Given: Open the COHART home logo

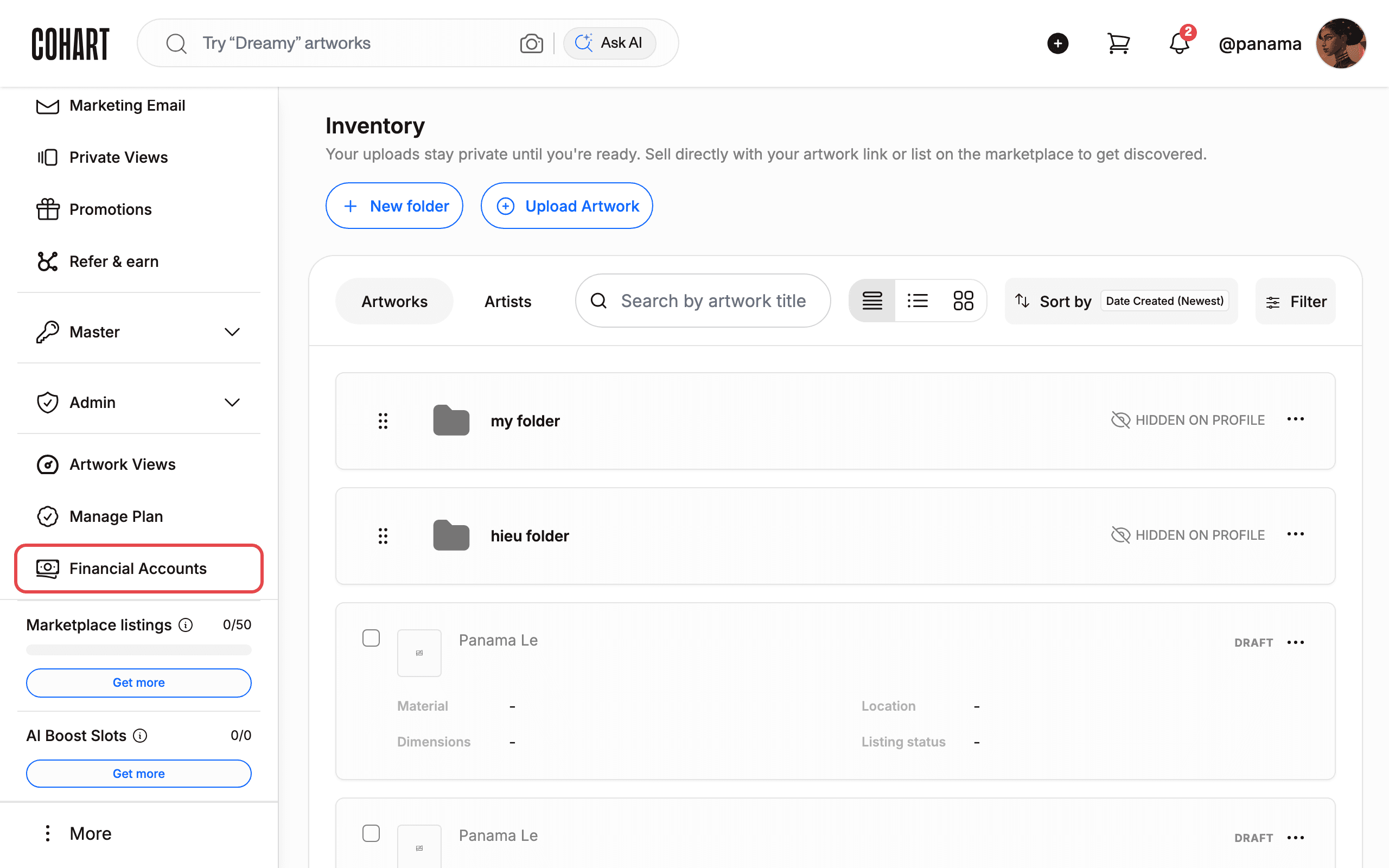Looking at the screenshot, I should [70, 43].
